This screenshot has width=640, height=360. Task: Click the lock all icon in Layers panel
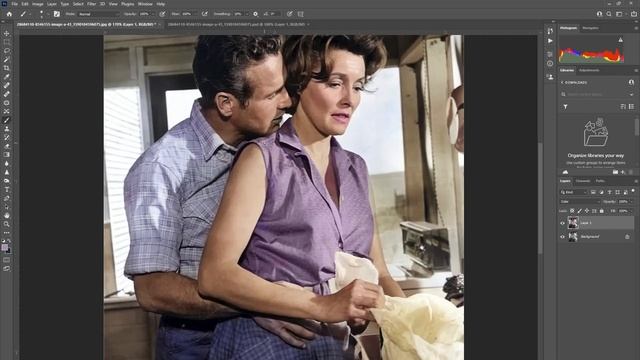(x=602, y=211)
